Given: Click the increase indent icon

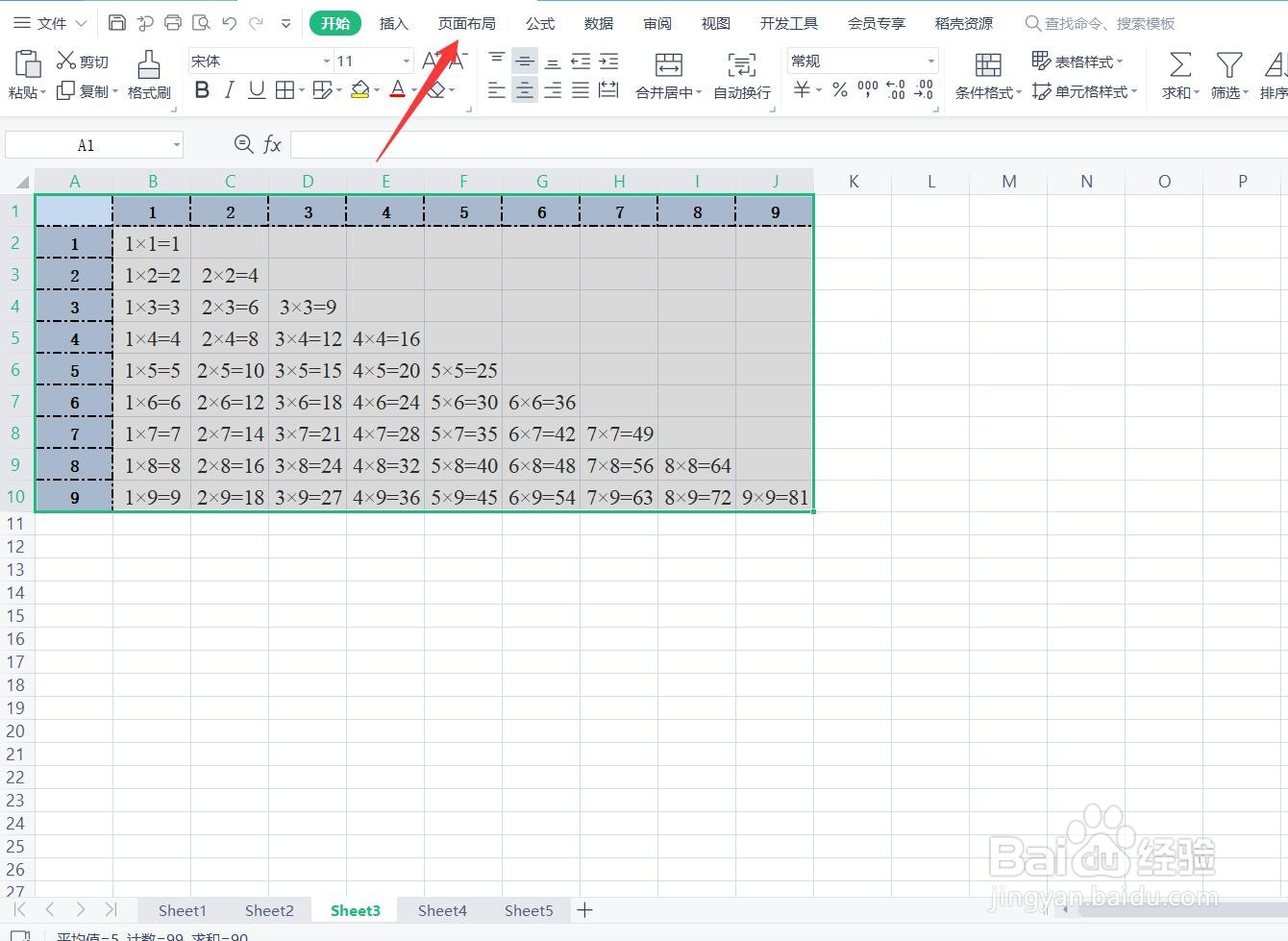Looking at the screenshot, I should 608,62.
